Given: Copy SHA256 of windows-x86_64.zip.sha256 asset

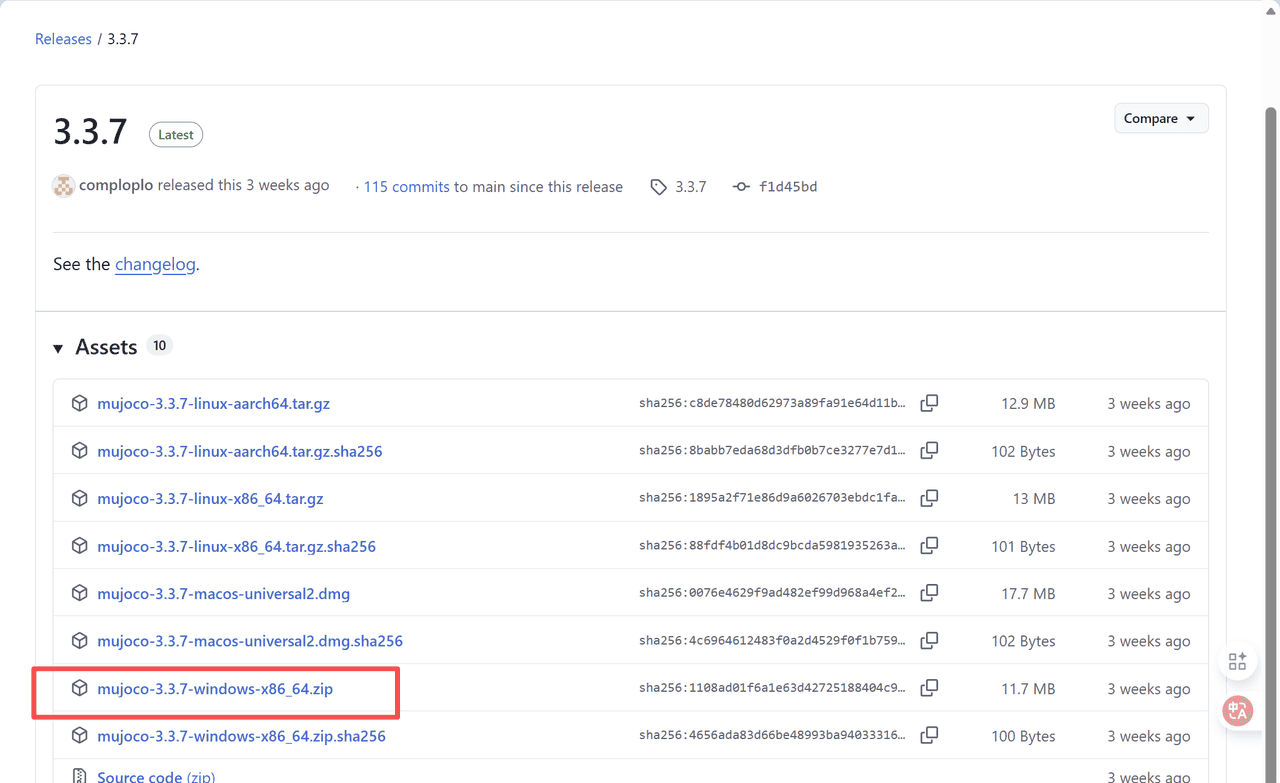Looking at the screenshot, I should point(929,735).
